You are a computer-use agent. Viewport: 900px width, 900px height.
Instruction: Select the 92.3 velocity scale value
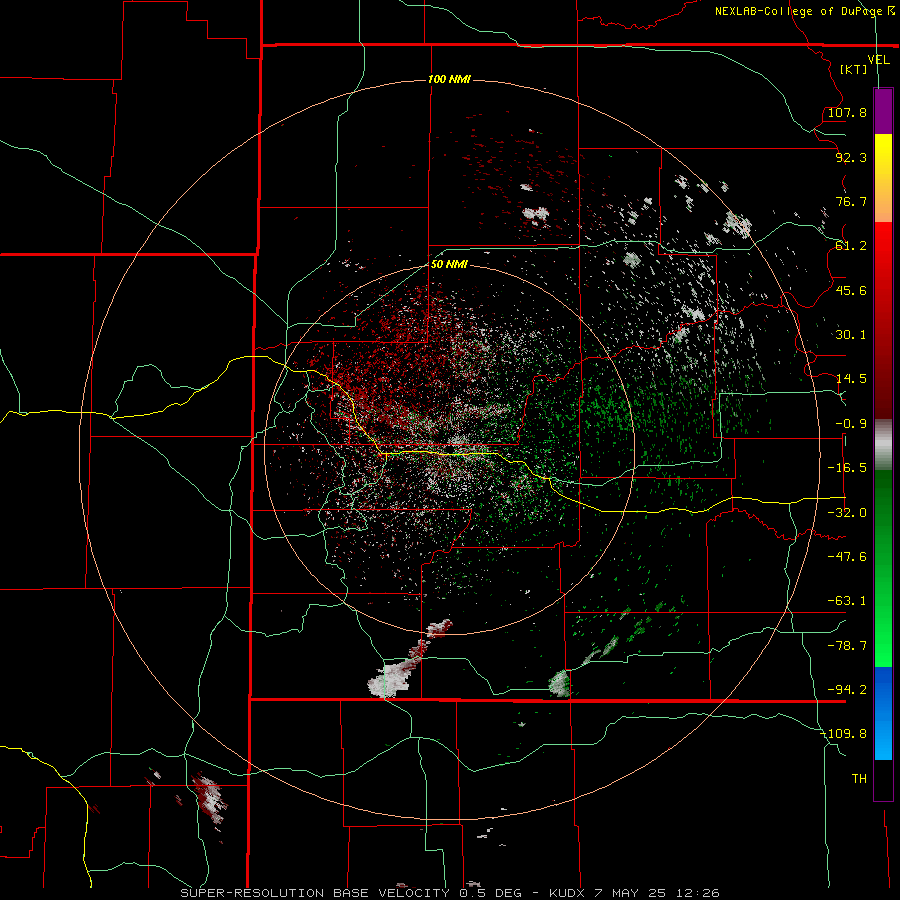point(851,157)
